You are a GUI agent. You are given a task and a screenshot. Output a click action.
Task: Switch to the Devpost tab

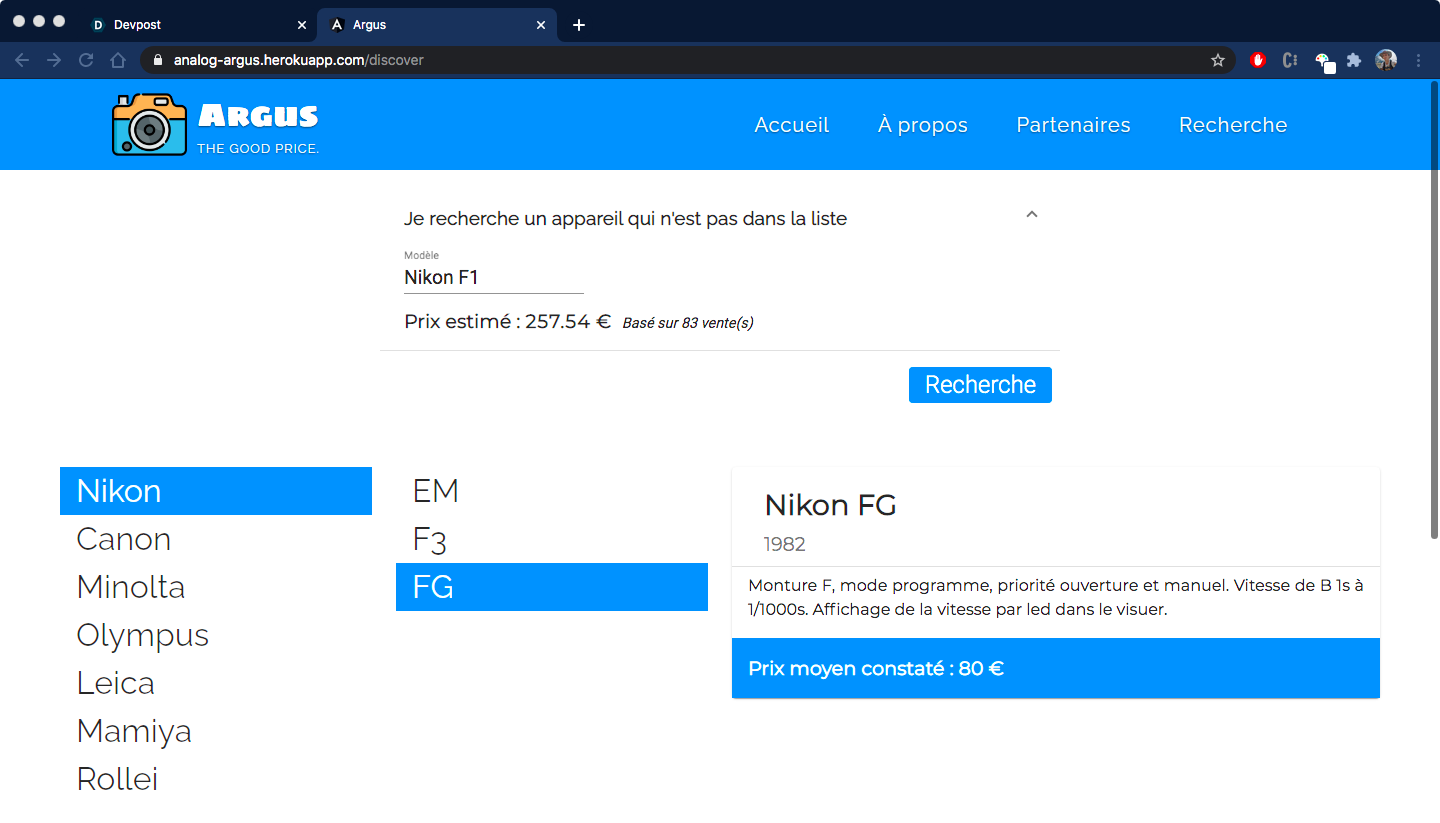[x=198, y=24]
